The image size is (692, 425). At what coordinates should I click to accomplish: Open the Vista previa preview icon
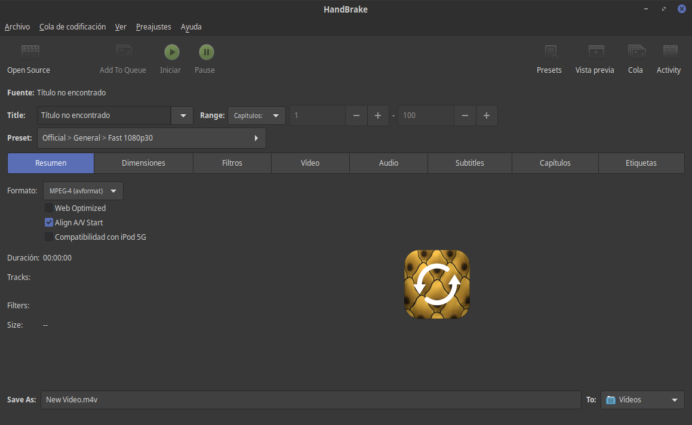(x=596, y=51)
